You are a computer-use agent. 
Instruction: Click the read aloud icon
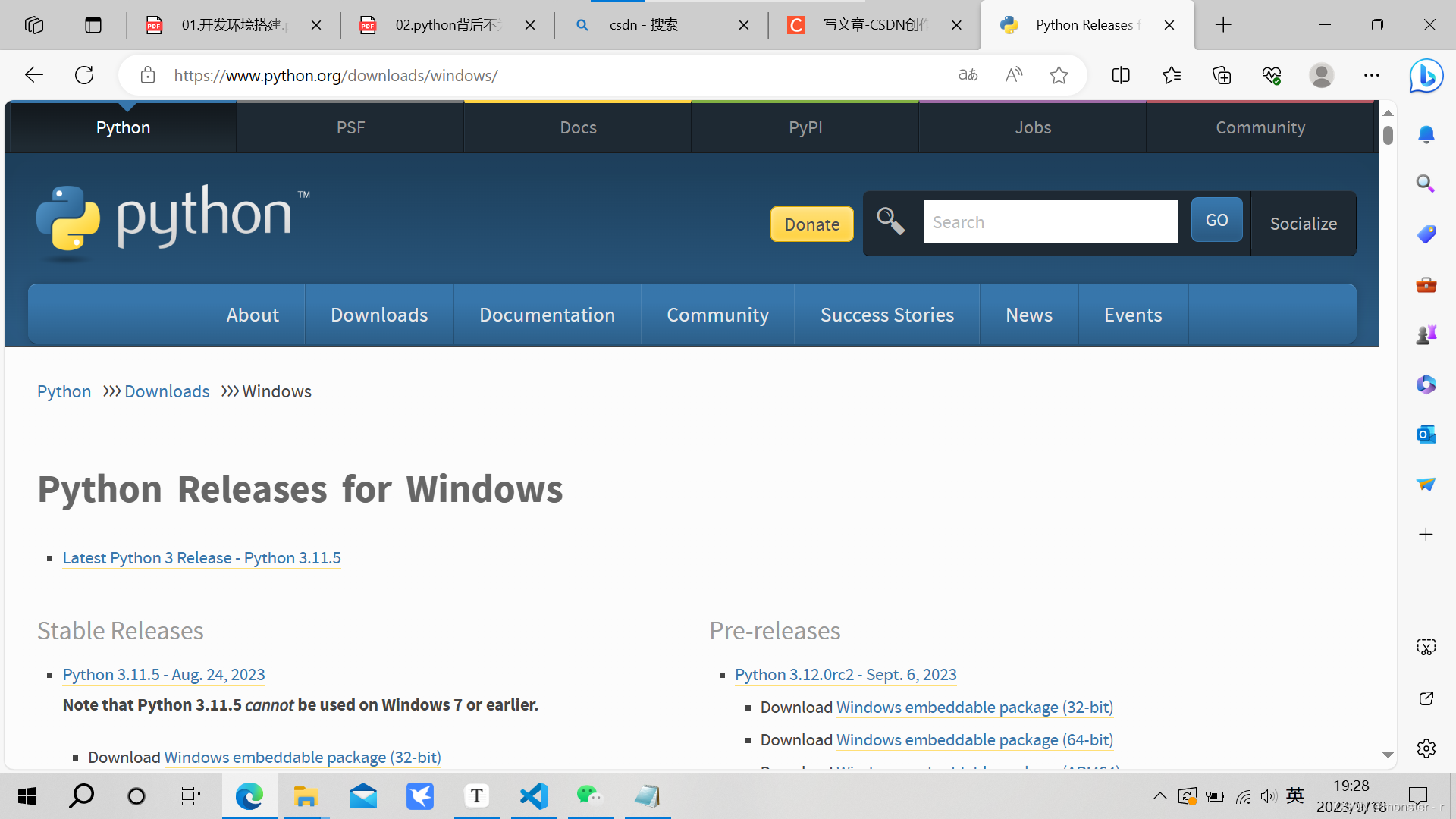(x=1013, y=75)
